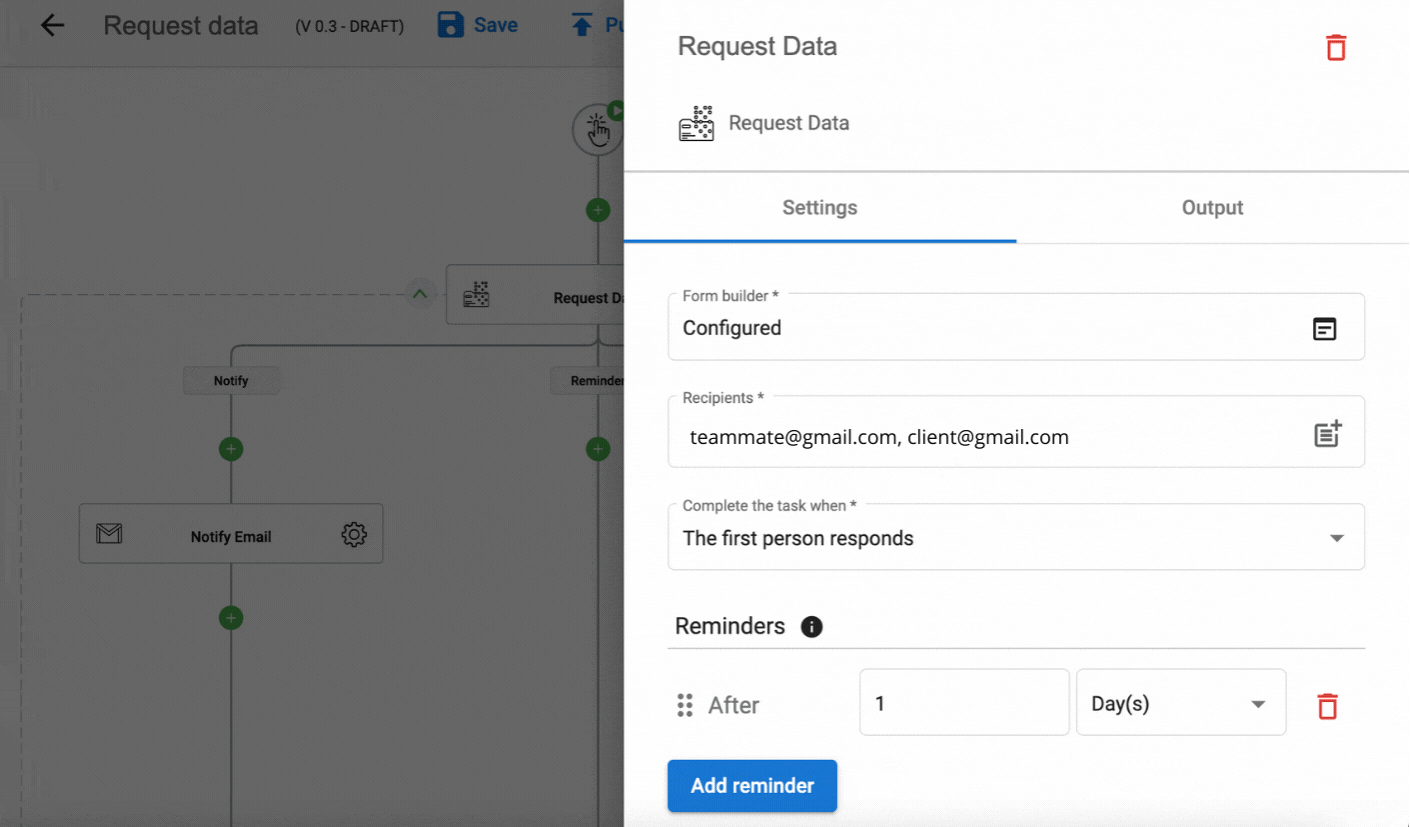The width and height of the screenshot is (1410, 827).
Task: Switch to the Output tab
Action: click(x=1212, y=208)
